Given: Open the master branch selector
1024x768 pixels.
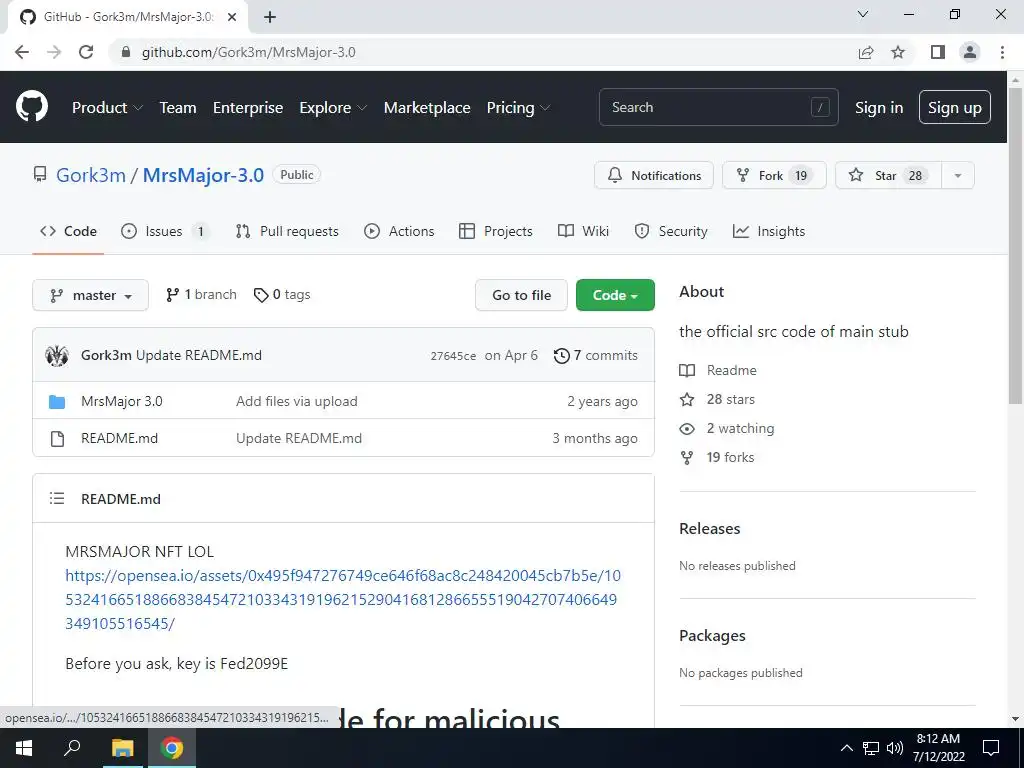Looking at the screenshot, I should (91, 295).
